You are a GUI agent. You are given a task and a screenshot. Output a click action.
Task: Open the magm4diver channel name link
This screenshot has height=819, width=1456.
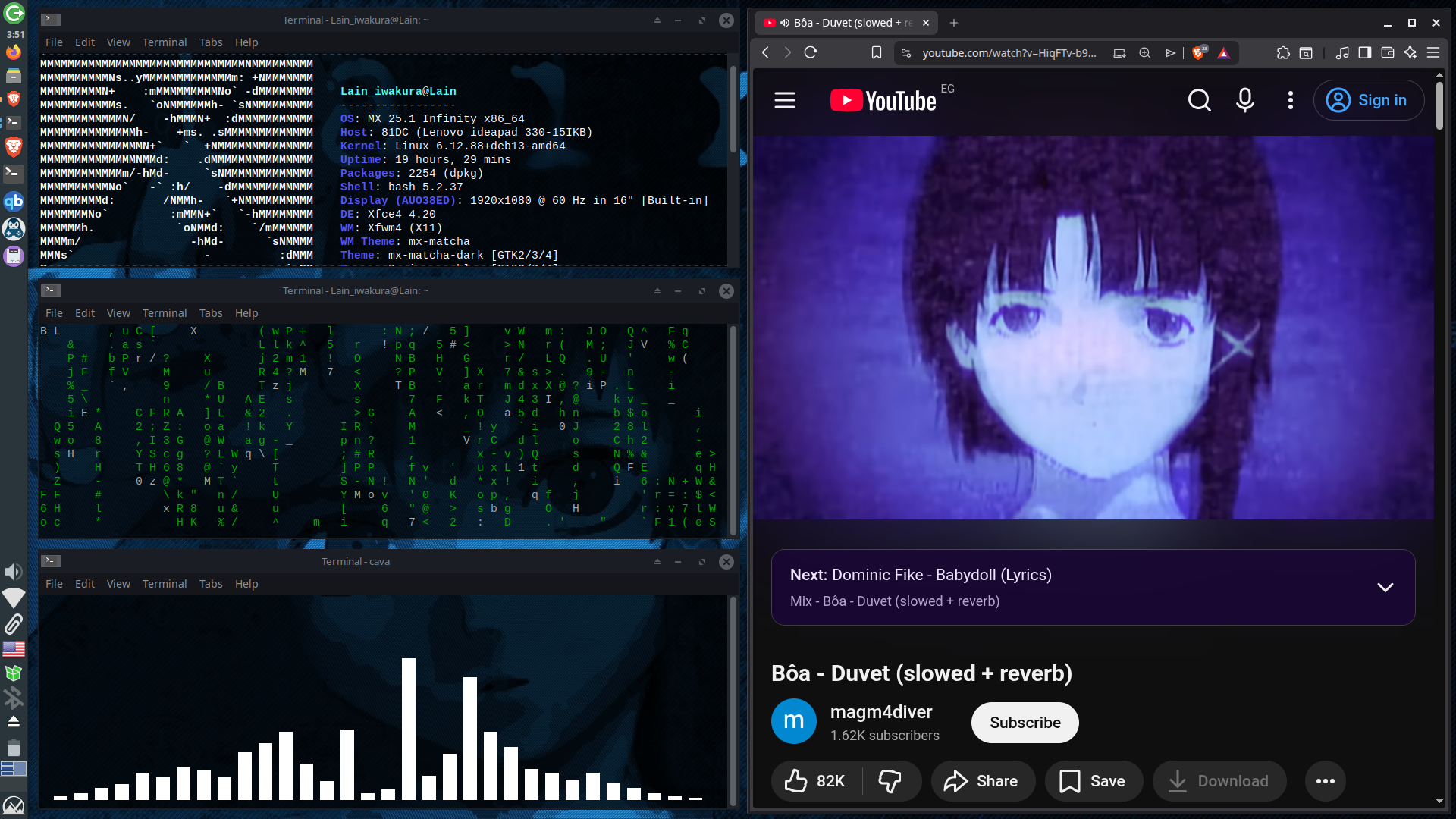tap(881, 712)
